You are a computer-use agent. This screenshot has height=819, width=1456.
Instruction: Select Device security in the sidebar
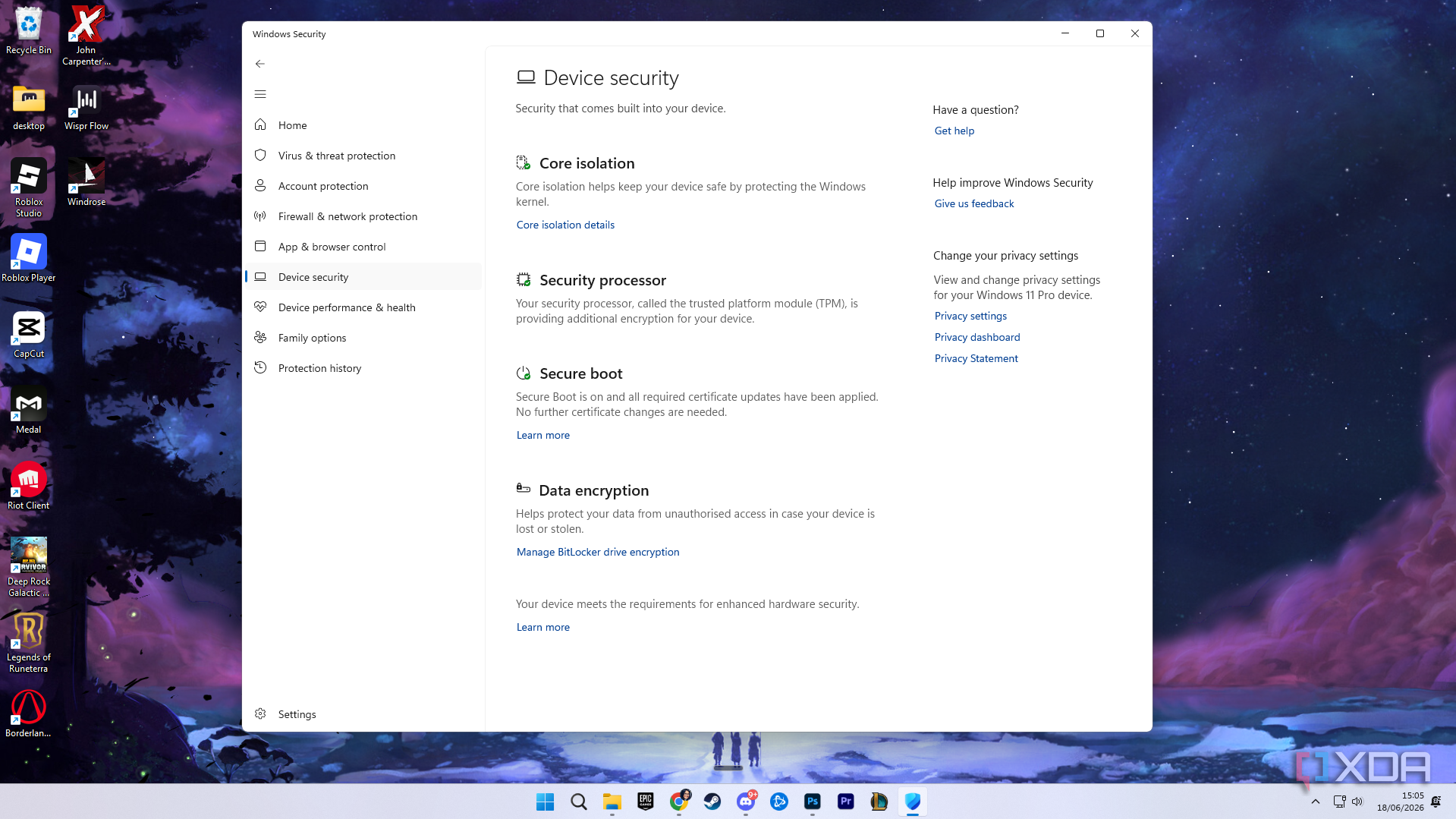pyautogui.click(x=363, y=277)
